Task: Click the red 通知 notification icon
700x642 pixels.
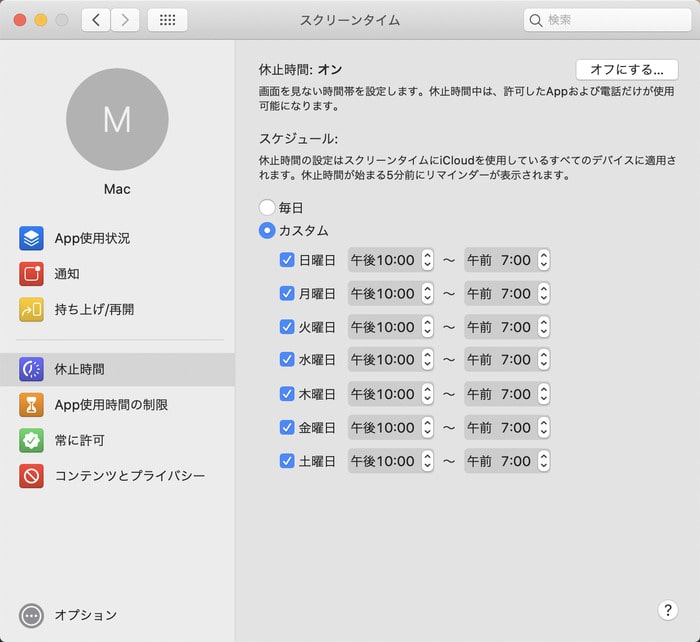Action: pos(31,274)
